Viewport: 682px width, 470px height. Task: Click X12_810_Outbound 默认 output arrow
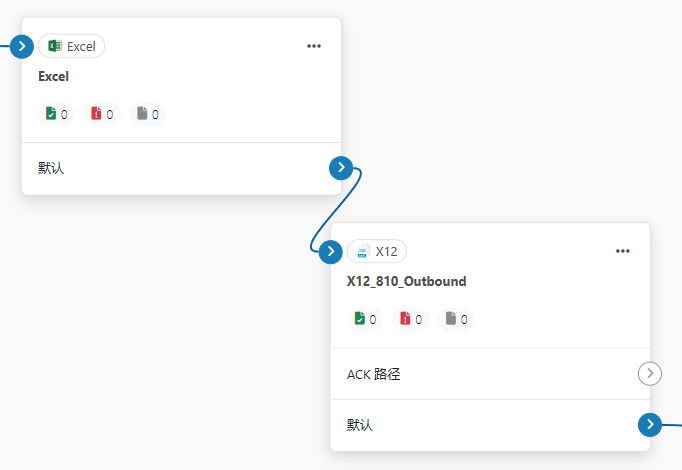(x=650, y=425)
